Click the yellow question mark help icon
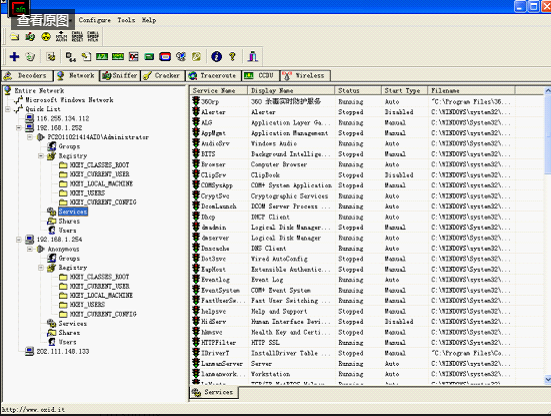The height and width of the screenshot is (416, 551). pos(232,57)
